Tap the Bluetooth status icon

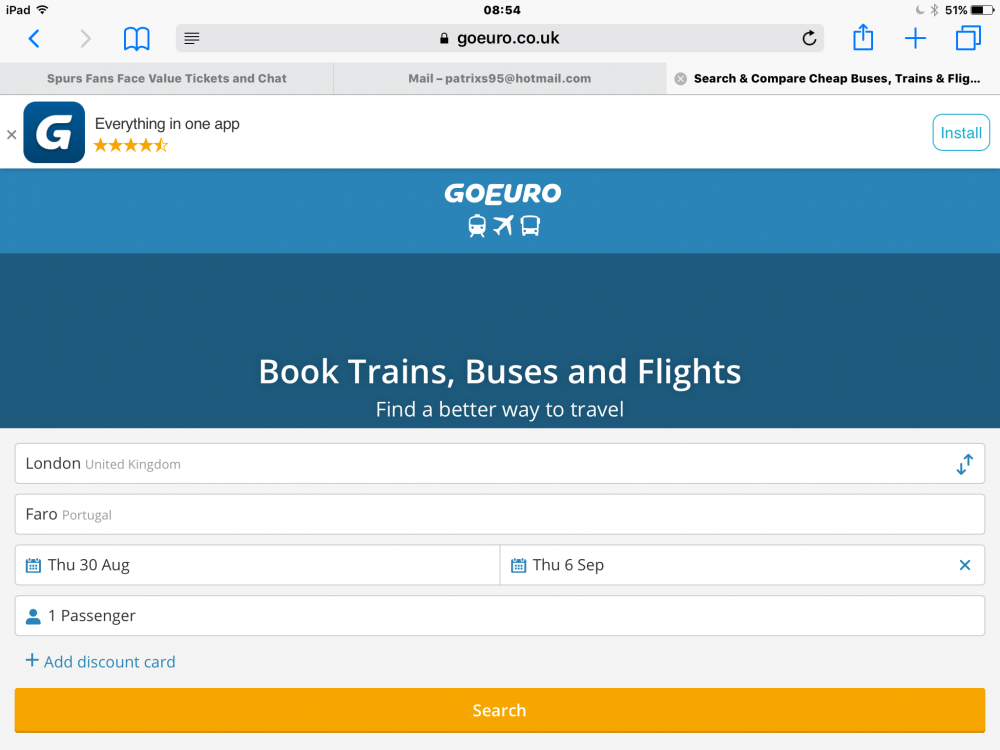point(934,10)
